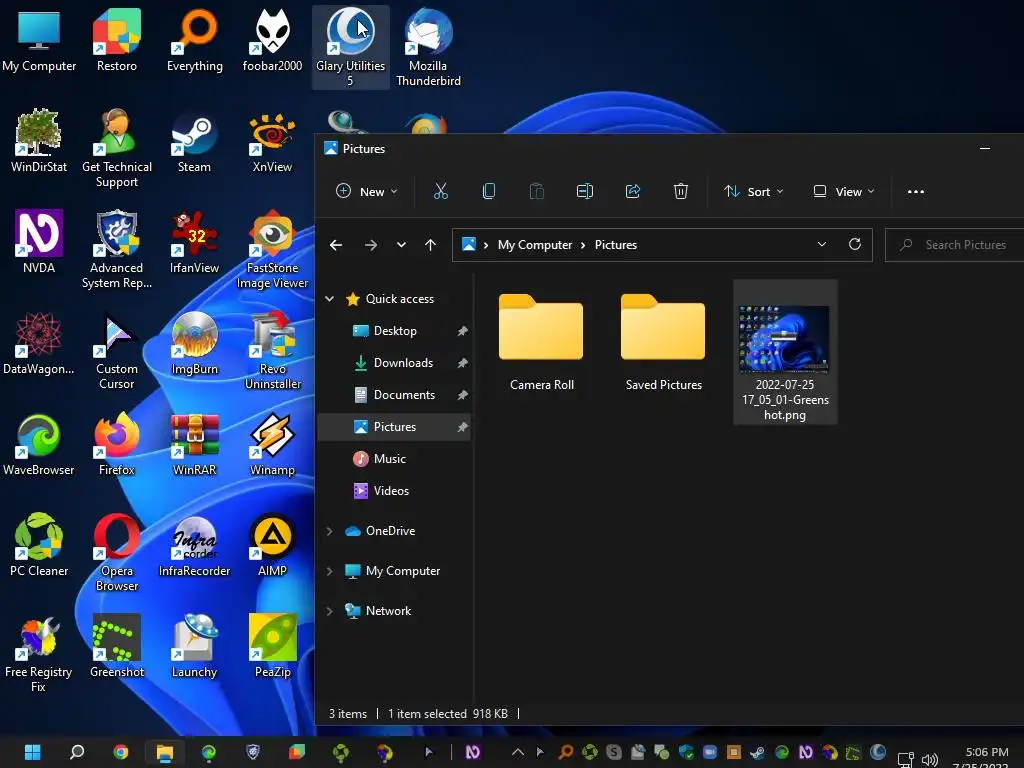Screen dimensions: 1024x768
Task: Unpin Downloads using its pin icon
Action: [x=462, y=363]
